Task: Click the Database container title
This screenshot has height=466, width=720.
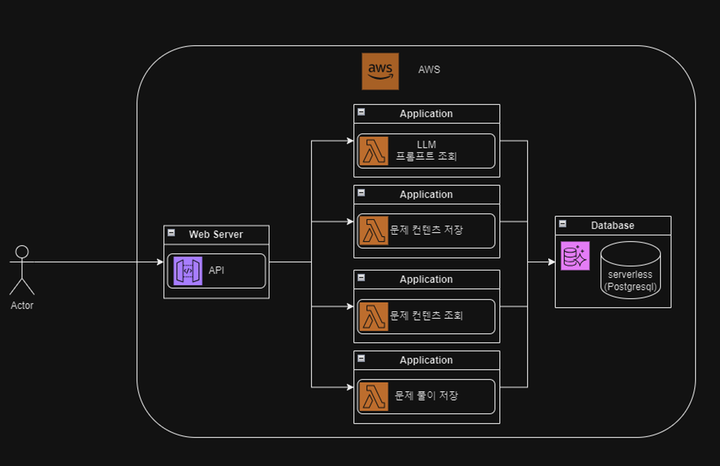Action: 610,225
